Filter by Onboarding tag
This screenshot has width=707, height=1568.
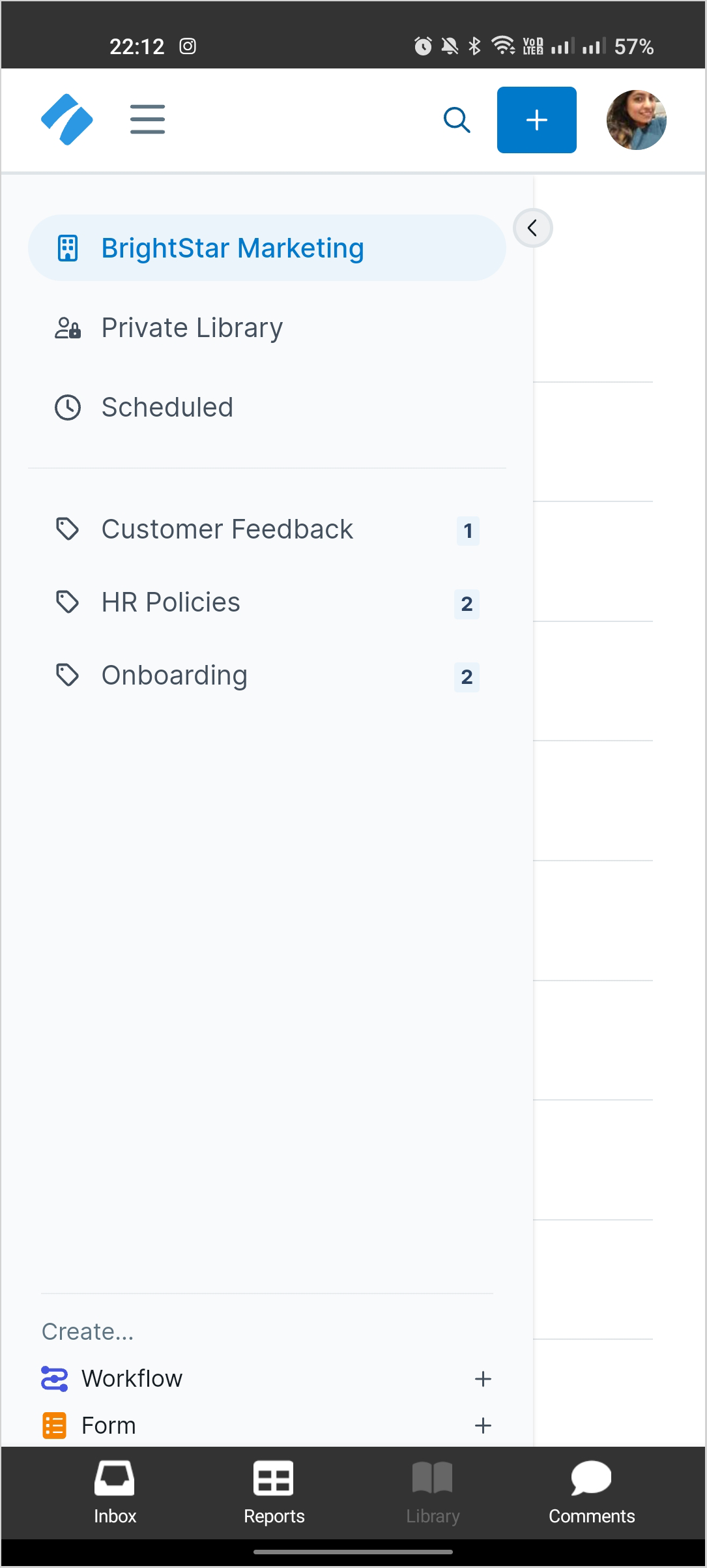click(x=267, y=675)
